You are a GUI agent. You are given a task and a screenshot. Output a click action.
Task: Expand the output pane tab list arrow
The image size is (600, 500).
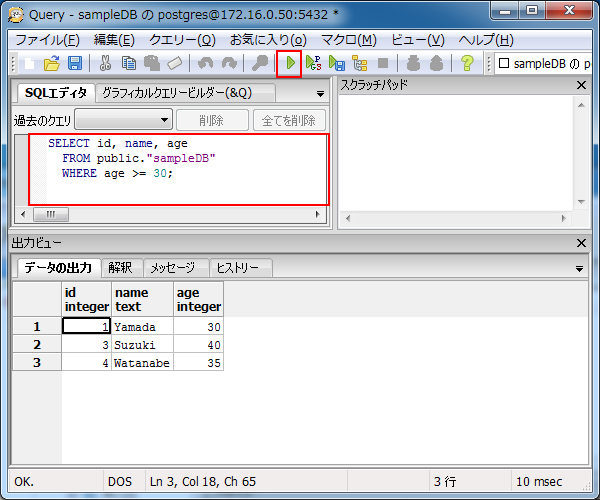[579, 269]
